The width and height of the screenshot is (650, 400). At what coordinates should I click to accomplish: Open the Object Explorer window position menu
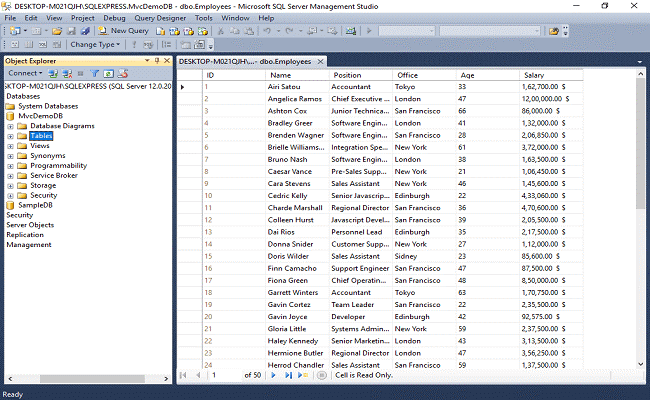147,61
